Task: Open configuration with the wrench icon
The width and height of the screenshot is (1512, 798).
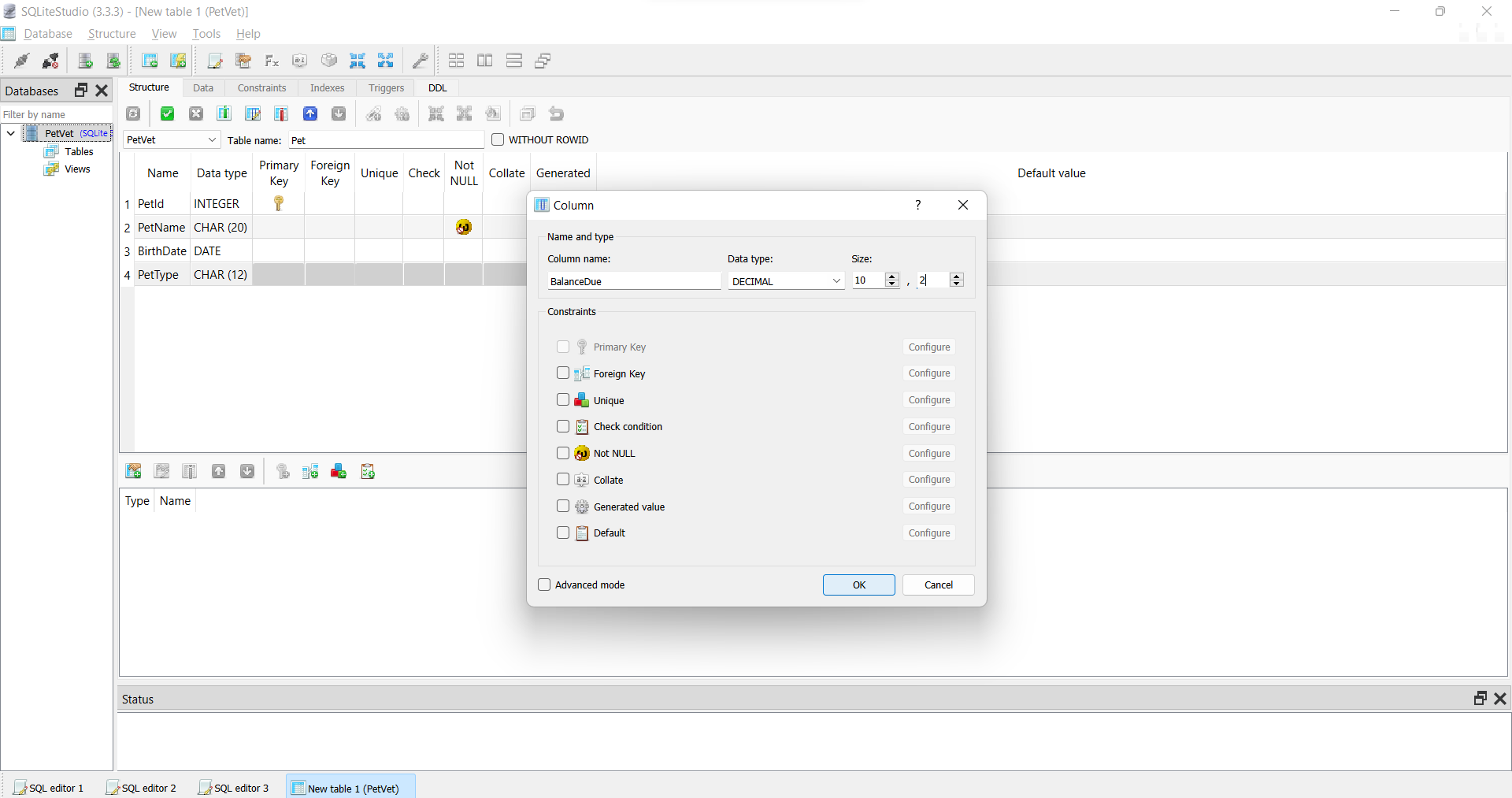Action: 421,61
